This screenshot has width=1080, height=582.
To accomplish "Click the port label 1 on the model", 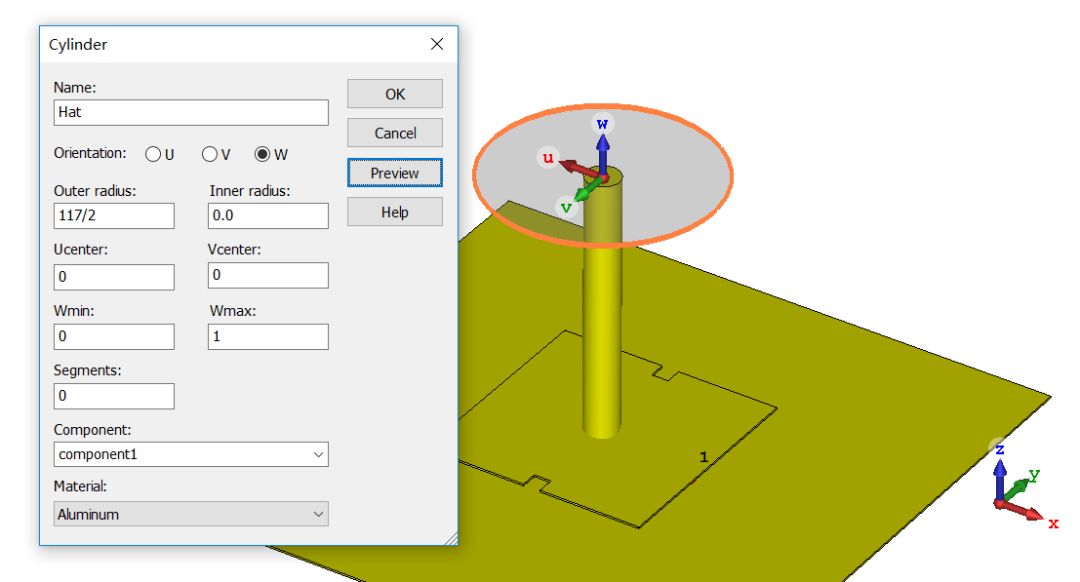I will tap(703, 457).
